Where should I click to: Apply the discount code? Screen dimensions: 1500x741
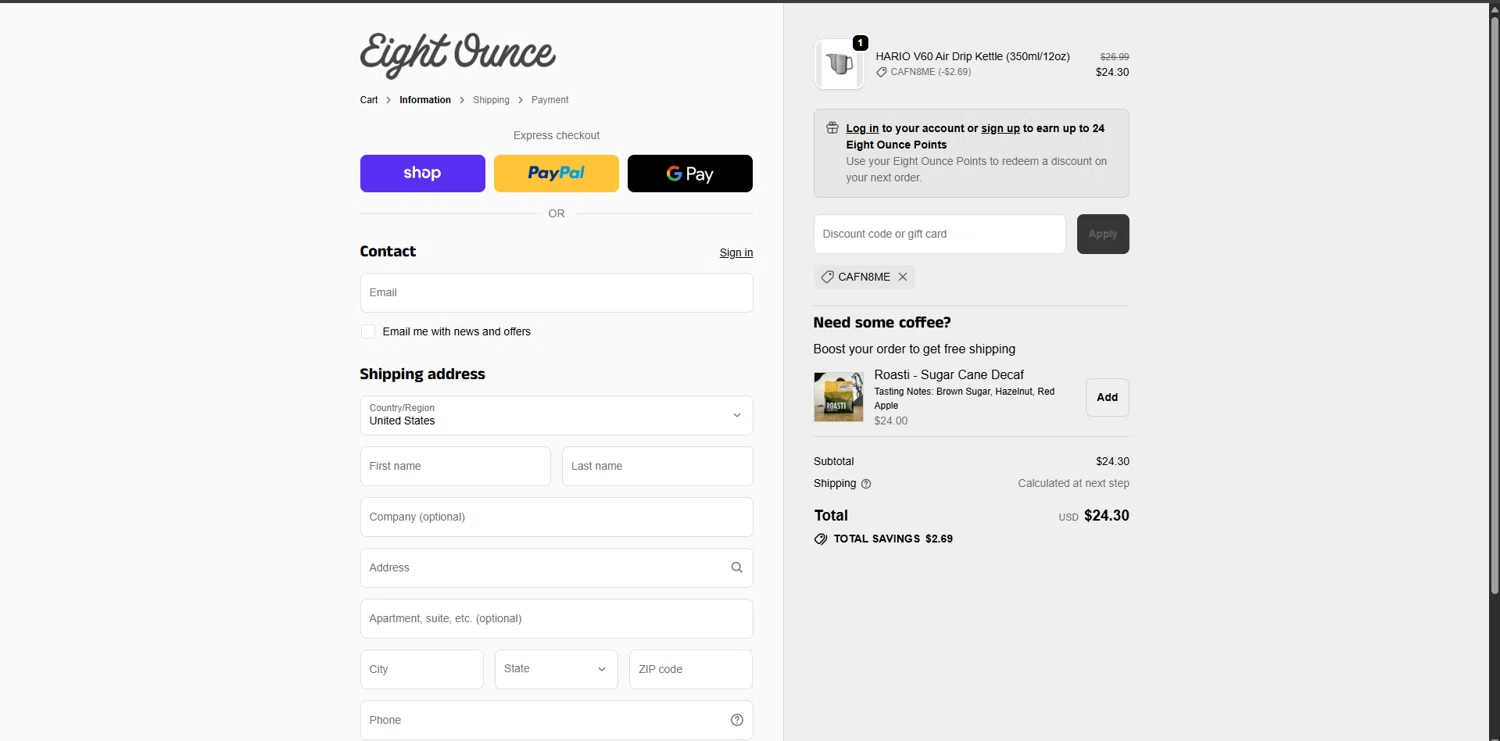click(x=1103, y=234)
